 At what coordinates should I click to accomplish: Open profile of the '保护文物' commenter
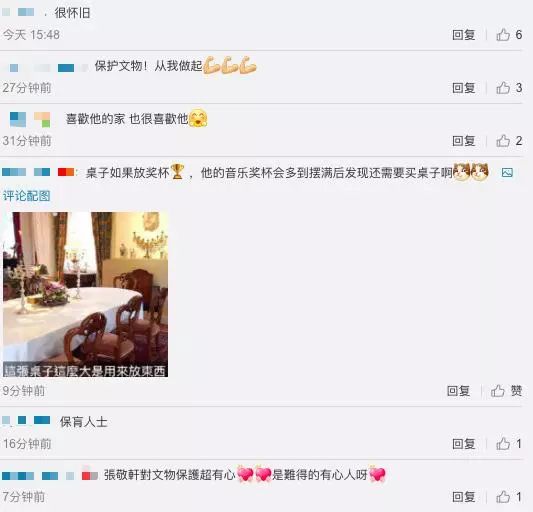point(47,68)
